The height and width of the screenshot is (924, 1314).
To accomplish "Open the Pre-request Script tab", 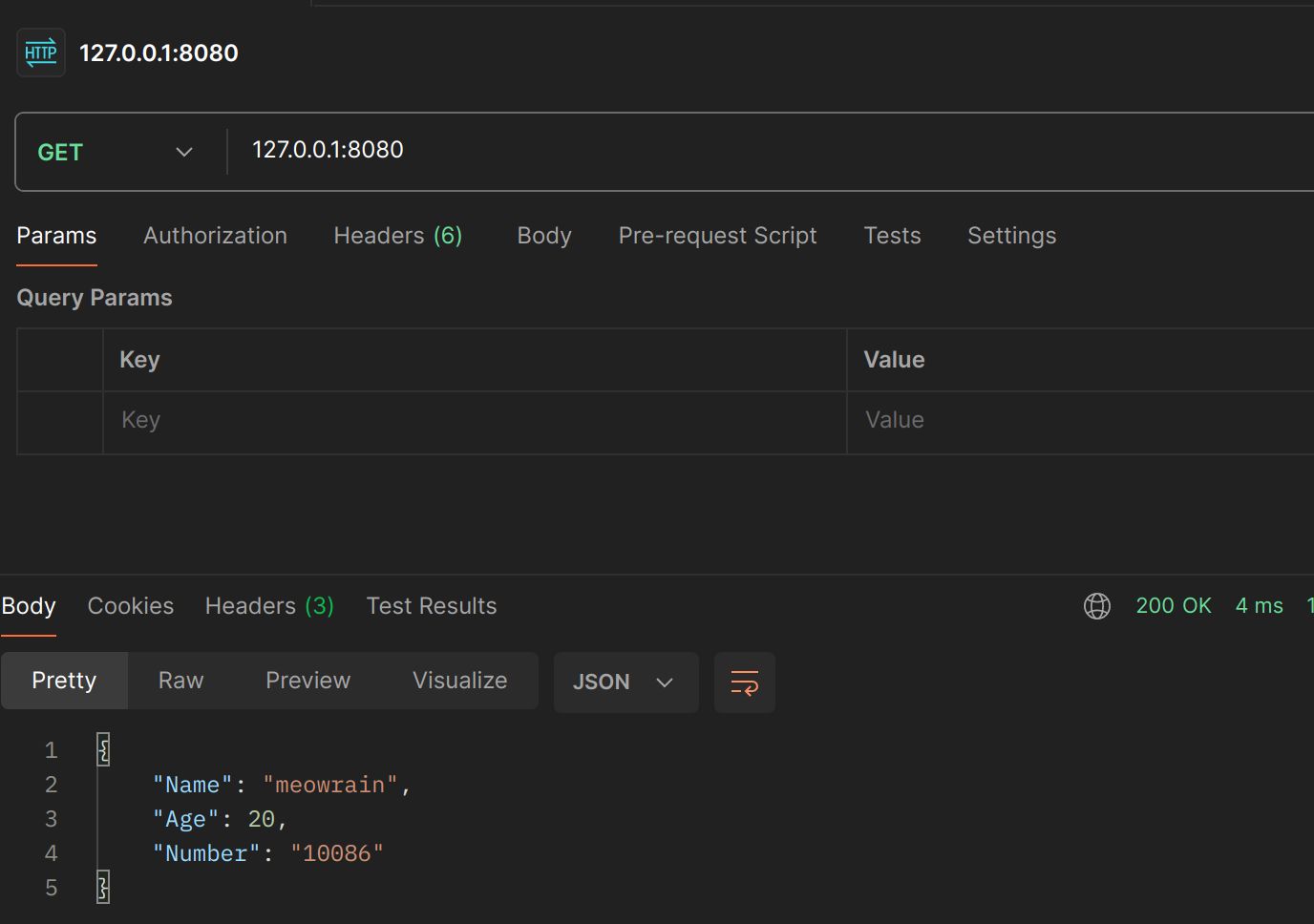I will 717,236.
